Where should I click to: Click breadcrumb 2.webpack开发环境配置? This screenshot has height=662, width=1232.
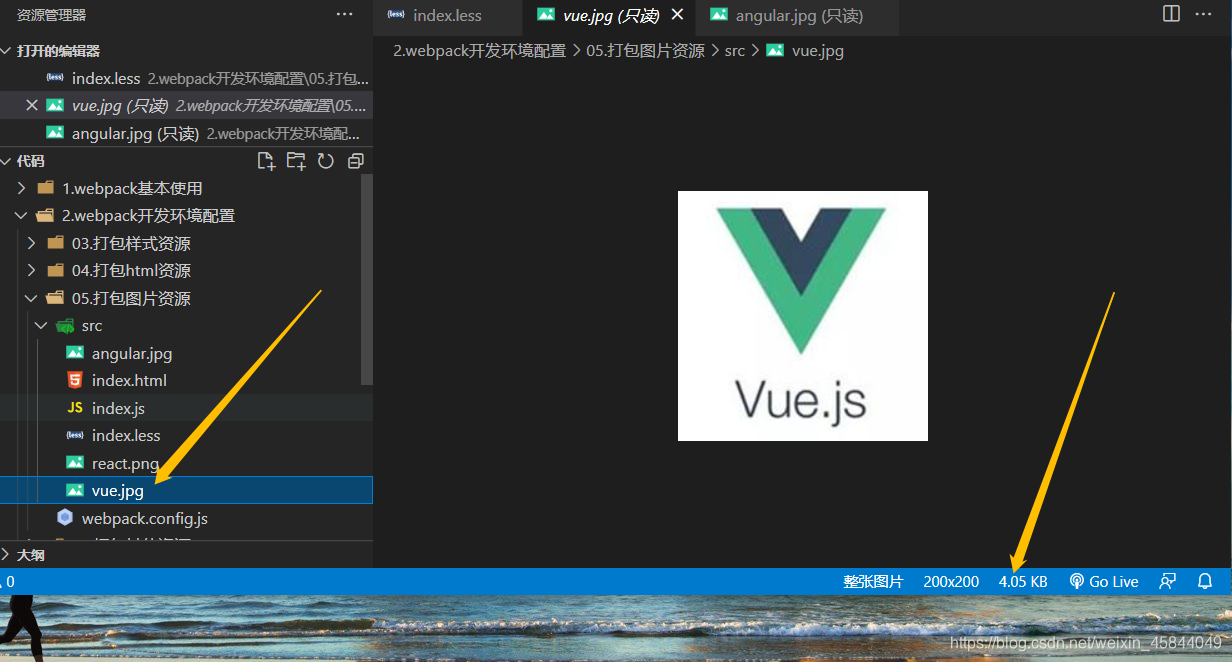479,50
